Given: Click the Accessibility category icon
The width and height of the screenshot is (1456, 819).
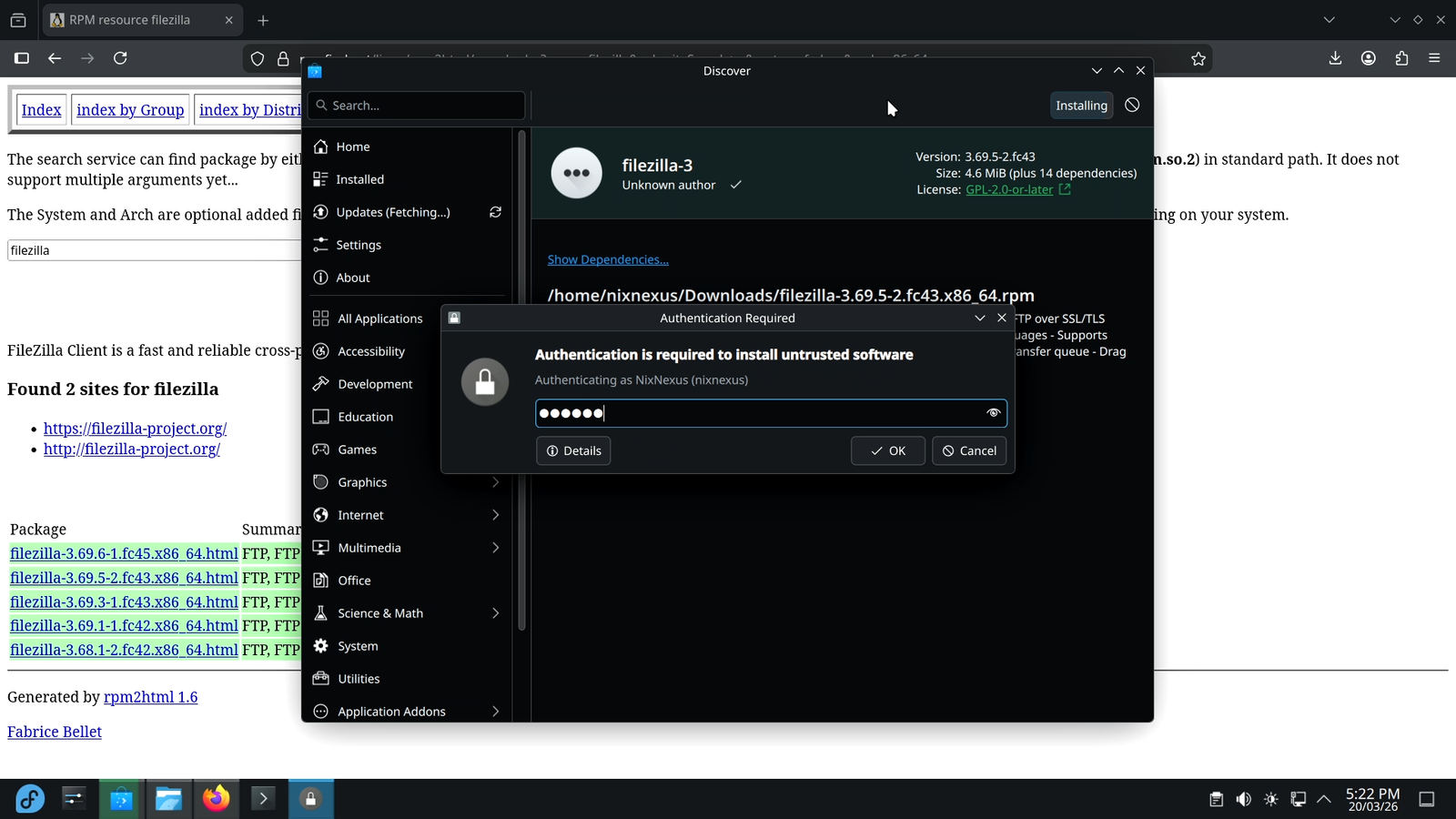Looking at the screenshot, I should click(320, 351).
